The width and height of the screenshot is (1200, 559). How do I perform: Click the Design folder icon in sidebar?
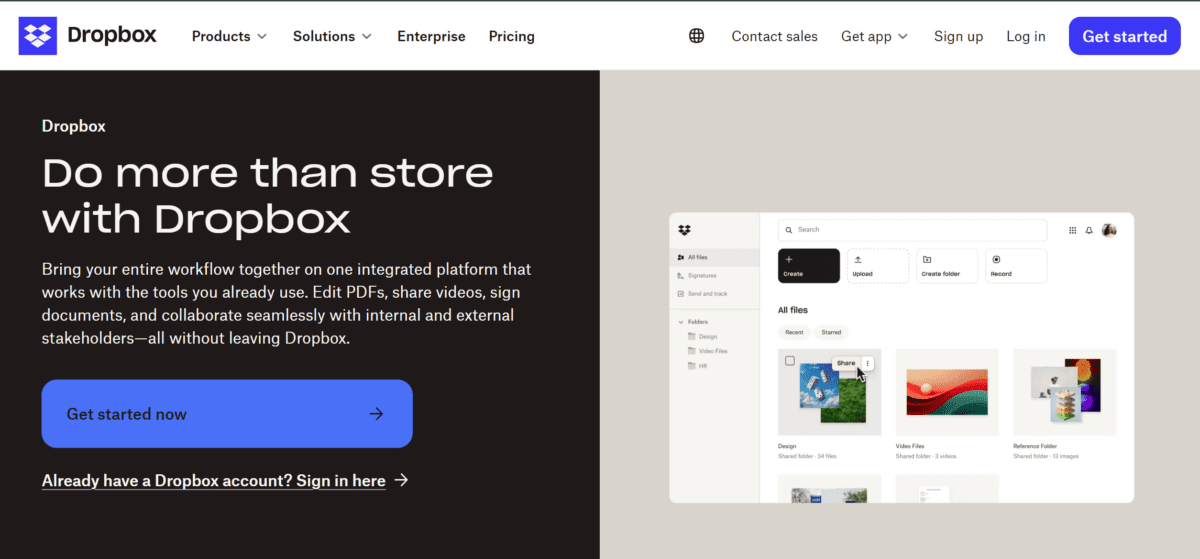[x=691, y=337]
